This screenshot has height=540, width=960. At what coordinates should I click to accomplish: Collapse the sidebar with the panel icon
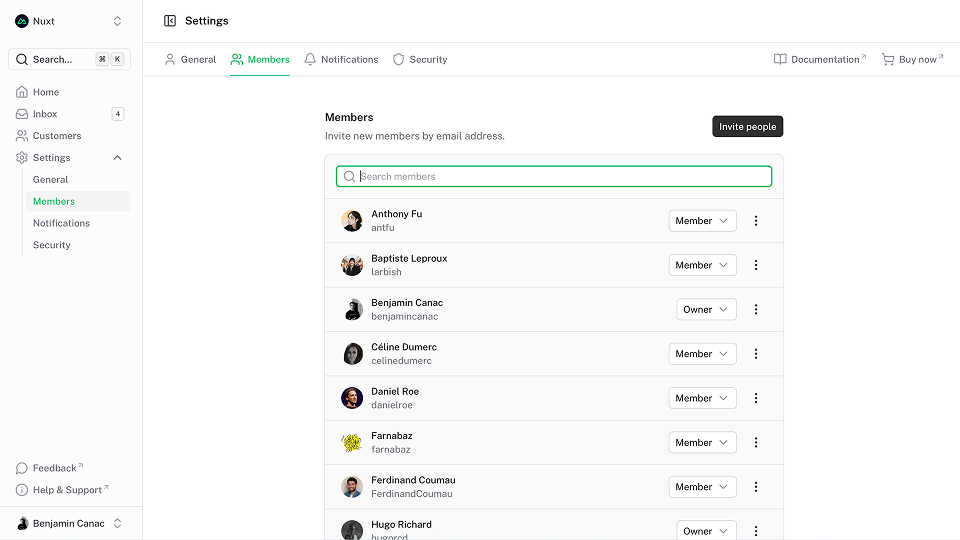pos(170,21)
